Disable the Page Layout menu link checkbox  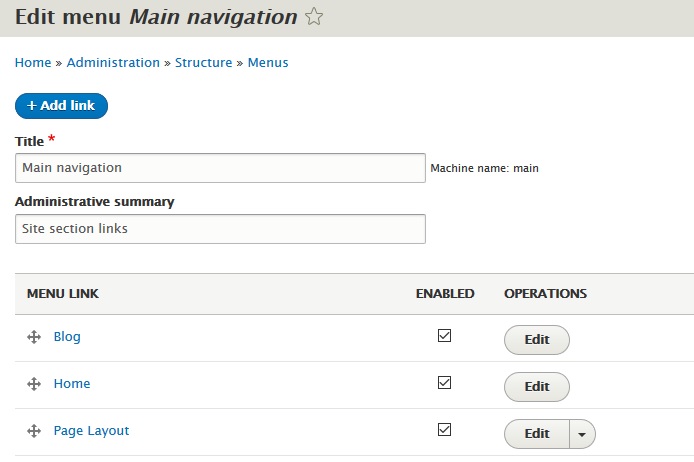pos(445,430)
